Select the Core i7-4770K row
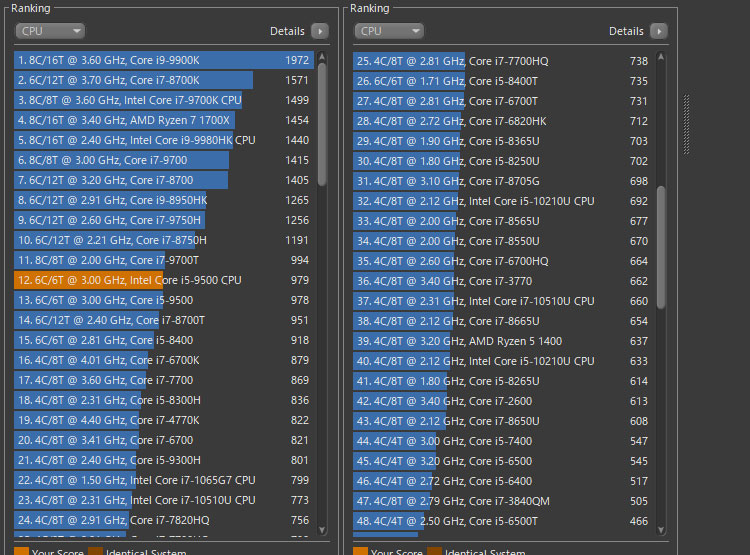This screenshot has width=750, height=555. [x=164, y=421]
